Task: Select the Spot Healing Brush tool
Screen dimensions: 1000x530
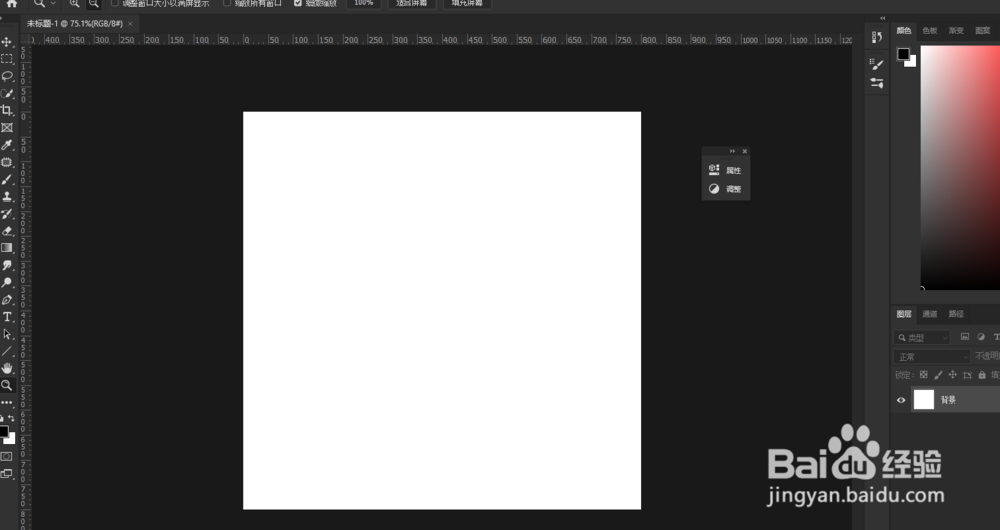Action: coord(7,163)
